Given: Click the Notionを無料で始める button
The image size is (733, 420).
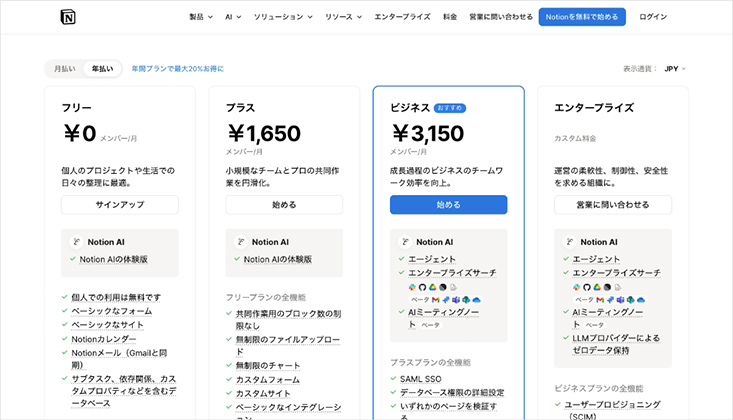Looking at the screenshot, I should pyautogui.click(x=582, y=17).
